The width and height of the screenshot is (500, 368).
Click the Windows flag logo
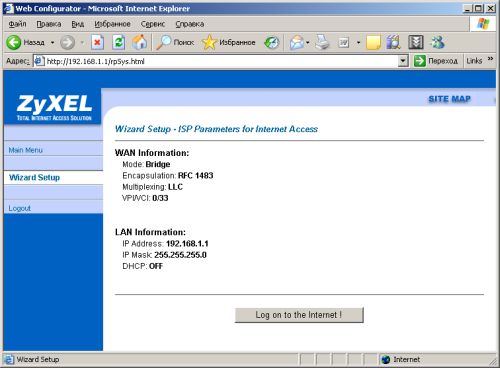[x=483, y=24]
